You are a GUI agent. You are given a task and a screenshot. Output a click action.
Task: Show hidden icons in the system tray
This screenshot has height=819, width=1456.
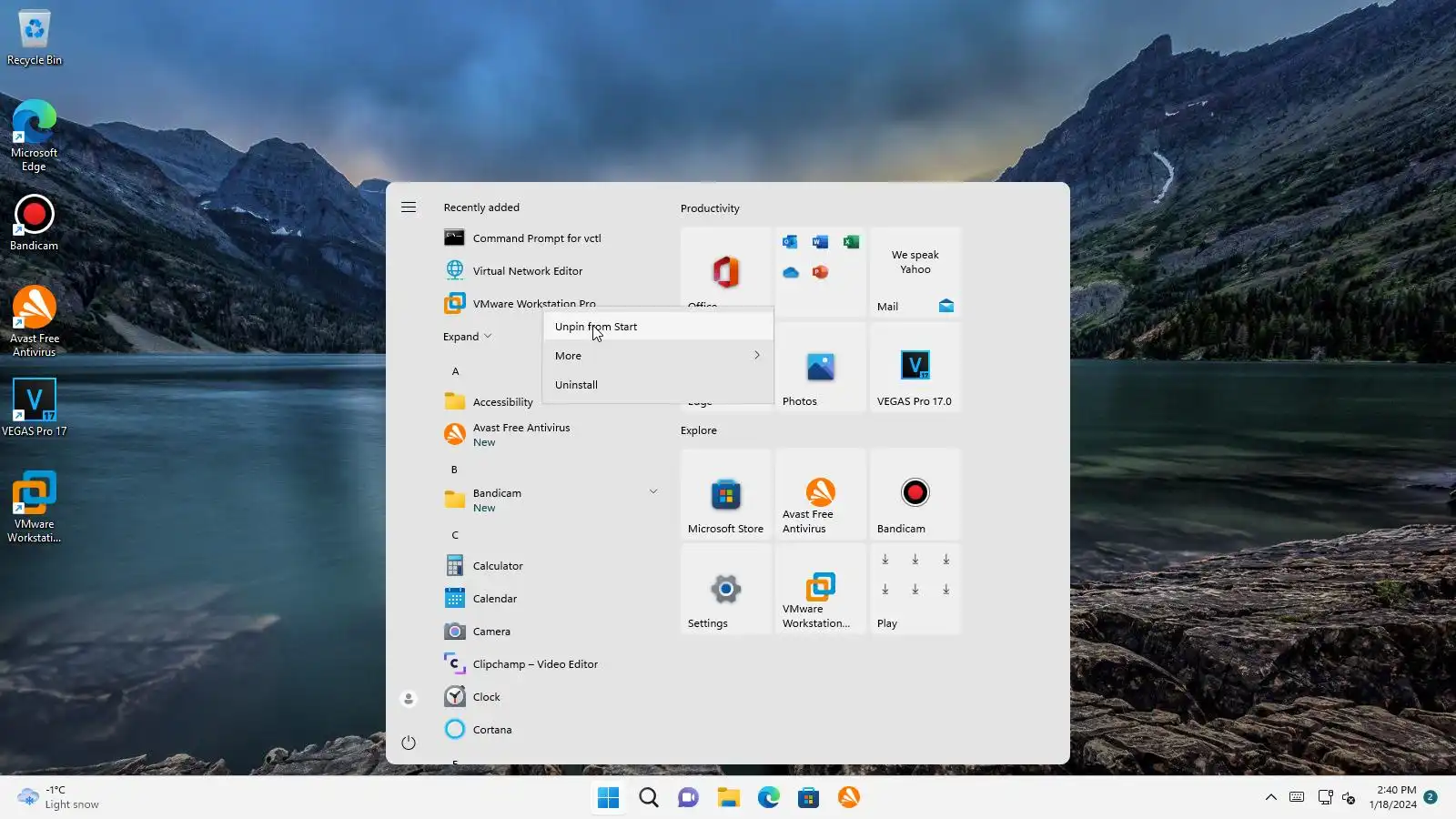[x=1271, y=797]
